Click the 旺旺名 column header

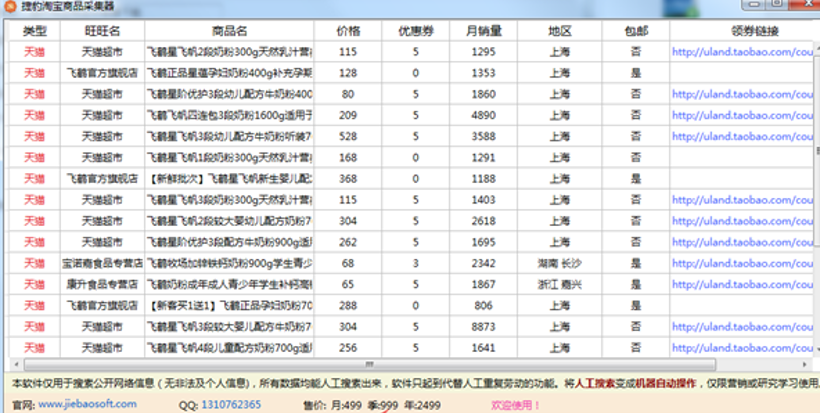pyautogui.click(x=102, y=31)
